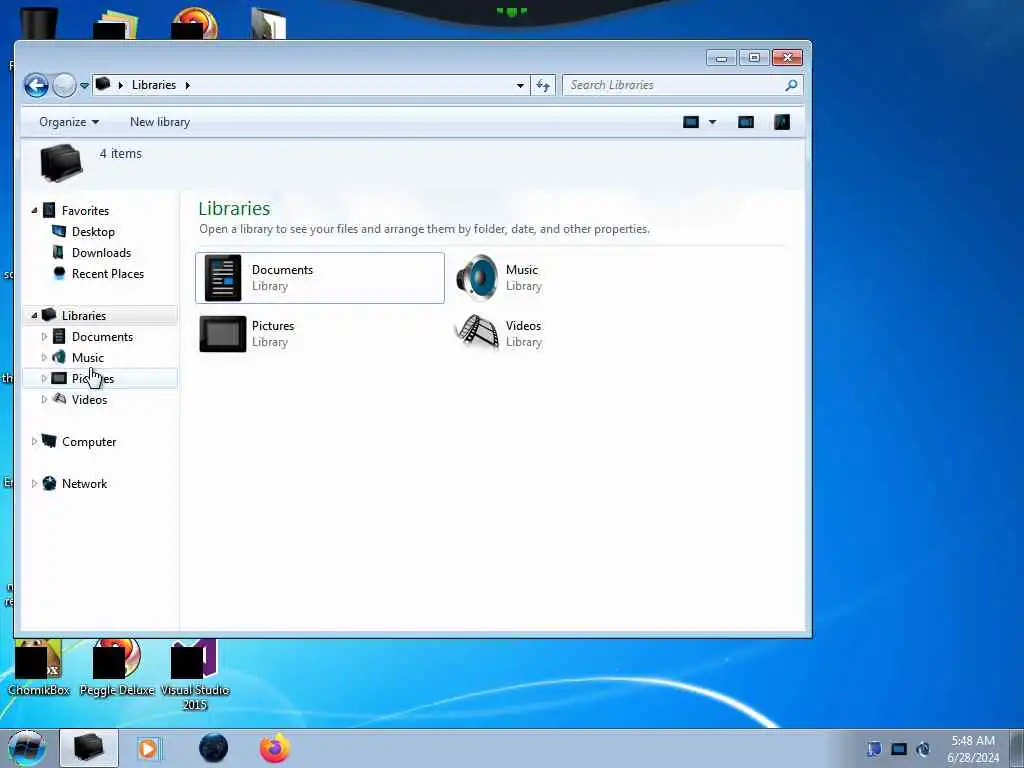Open the Help icon in toolbar
Image resolution: width=1024 pixels, height=768 pixels.
(x=782, y=122)
